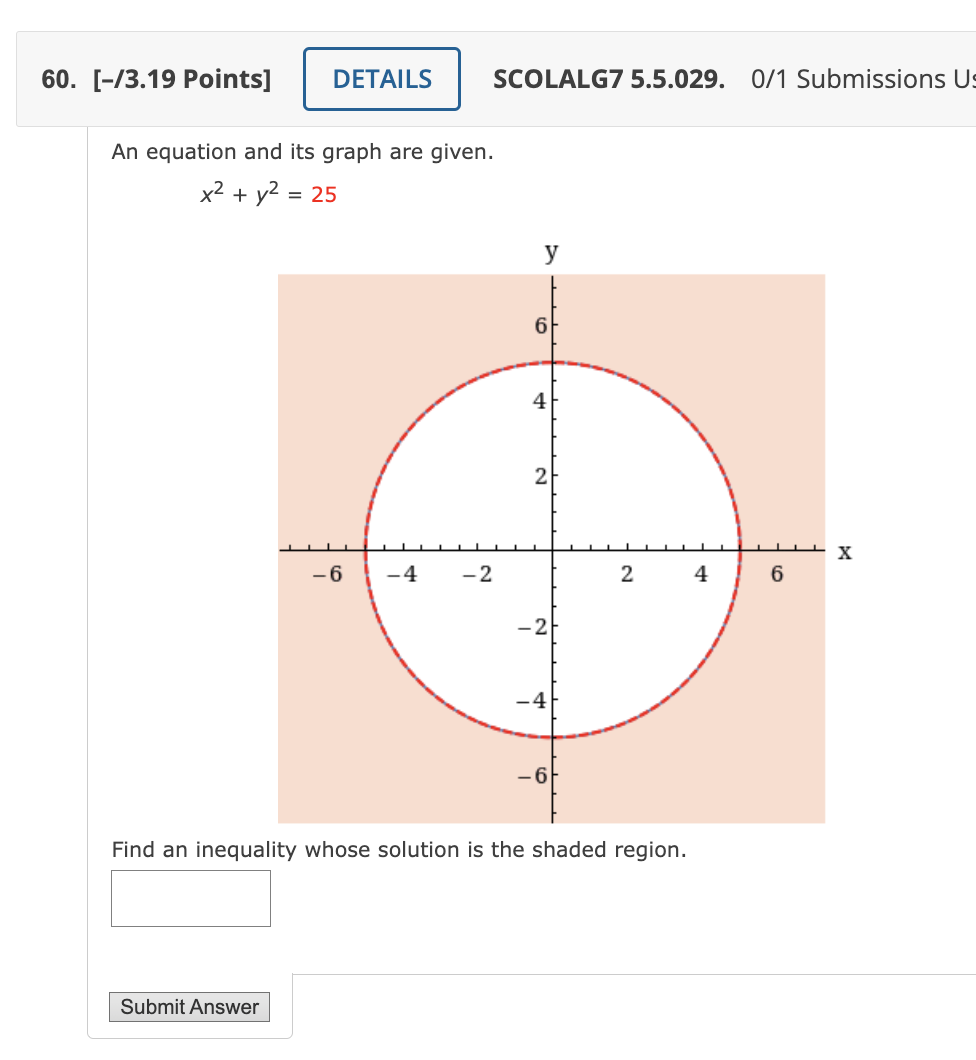Click the Submit Answer button

pyautogui.click(x=189, y=1007)
